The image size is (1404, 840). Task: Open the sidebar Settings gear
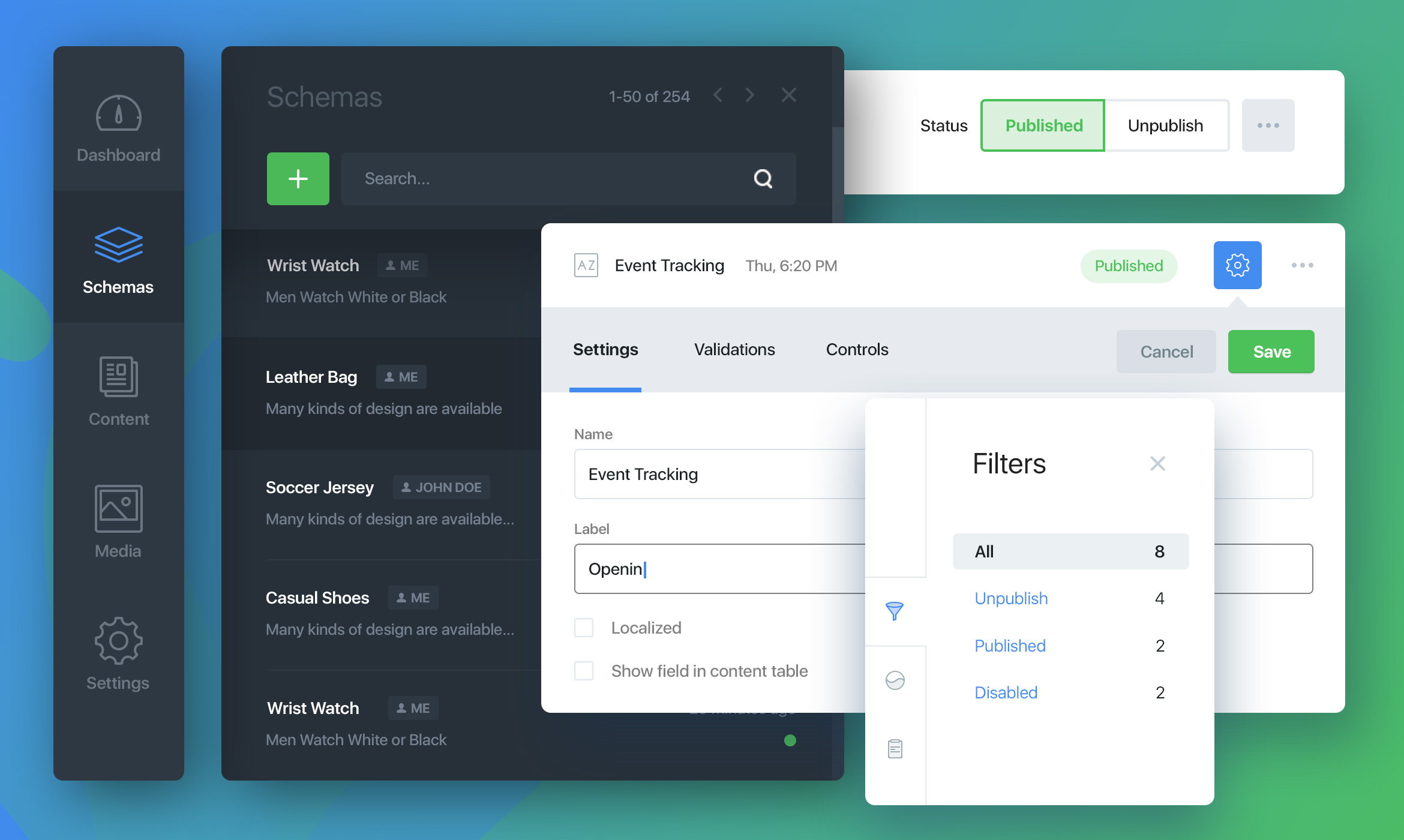[118, 640]
